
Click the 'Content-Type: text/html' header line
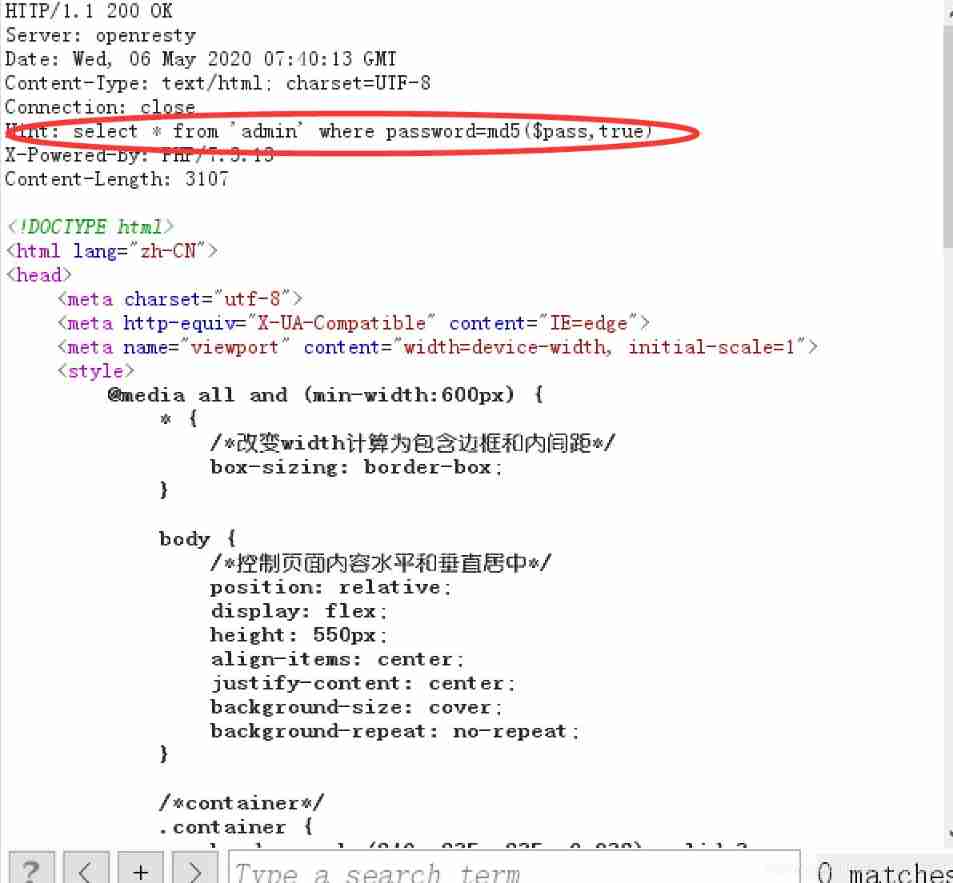pyautogui.click(x=218, y=83)
